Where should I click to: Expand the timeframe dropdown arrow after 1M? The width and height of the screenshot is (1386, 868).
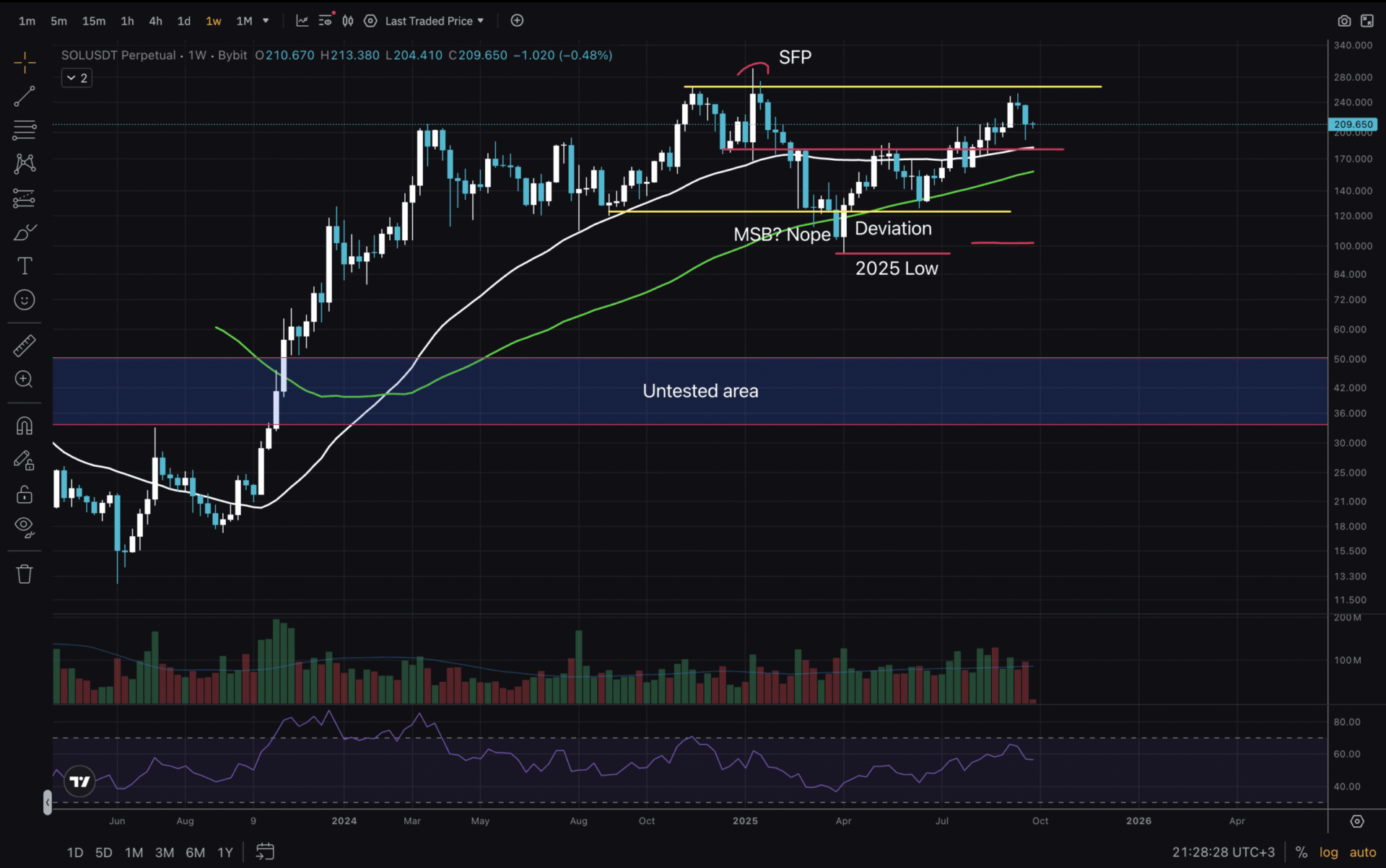(x=266, y=21)
